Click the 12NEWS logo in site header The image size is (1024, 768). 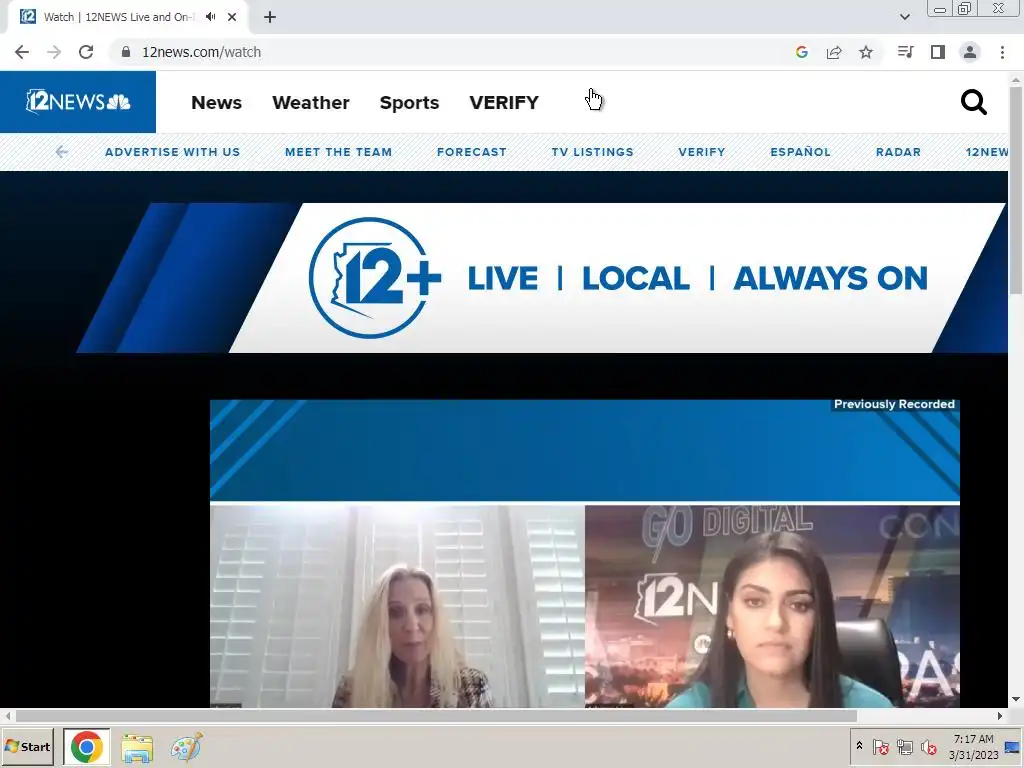coord(78,102)
